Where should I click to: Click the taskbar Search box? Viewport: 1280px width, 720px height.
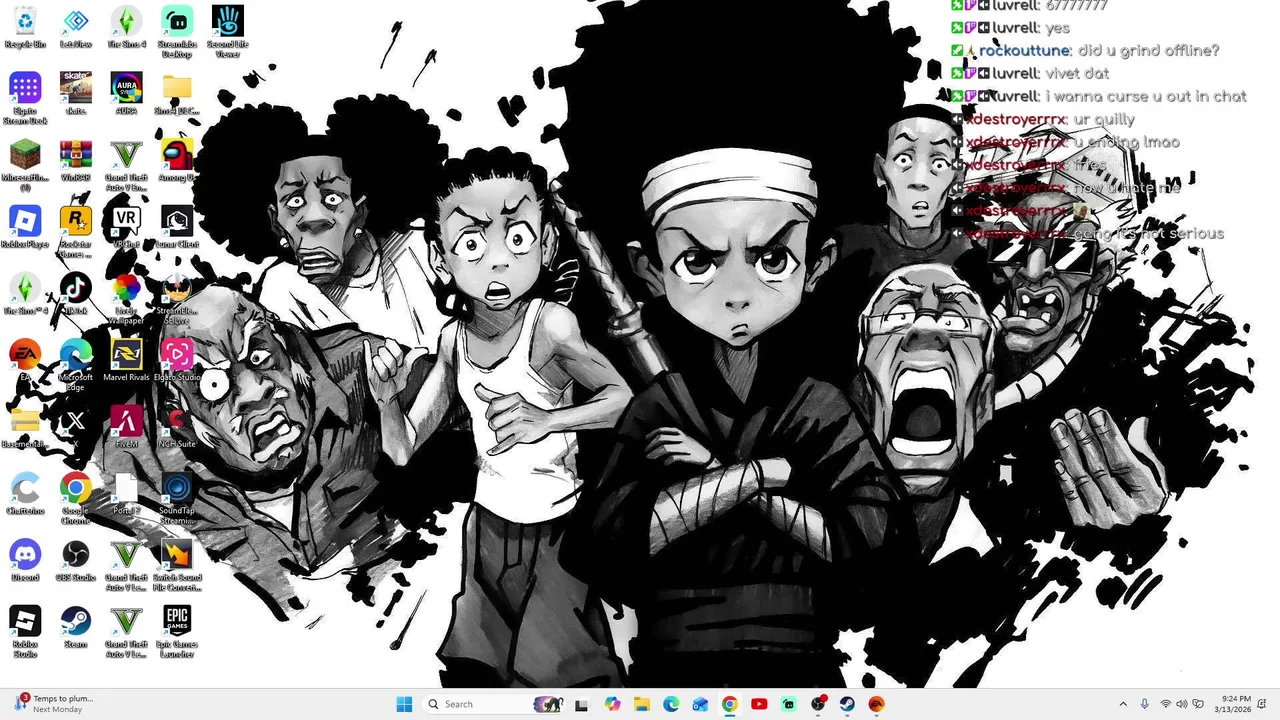point(493,704)
